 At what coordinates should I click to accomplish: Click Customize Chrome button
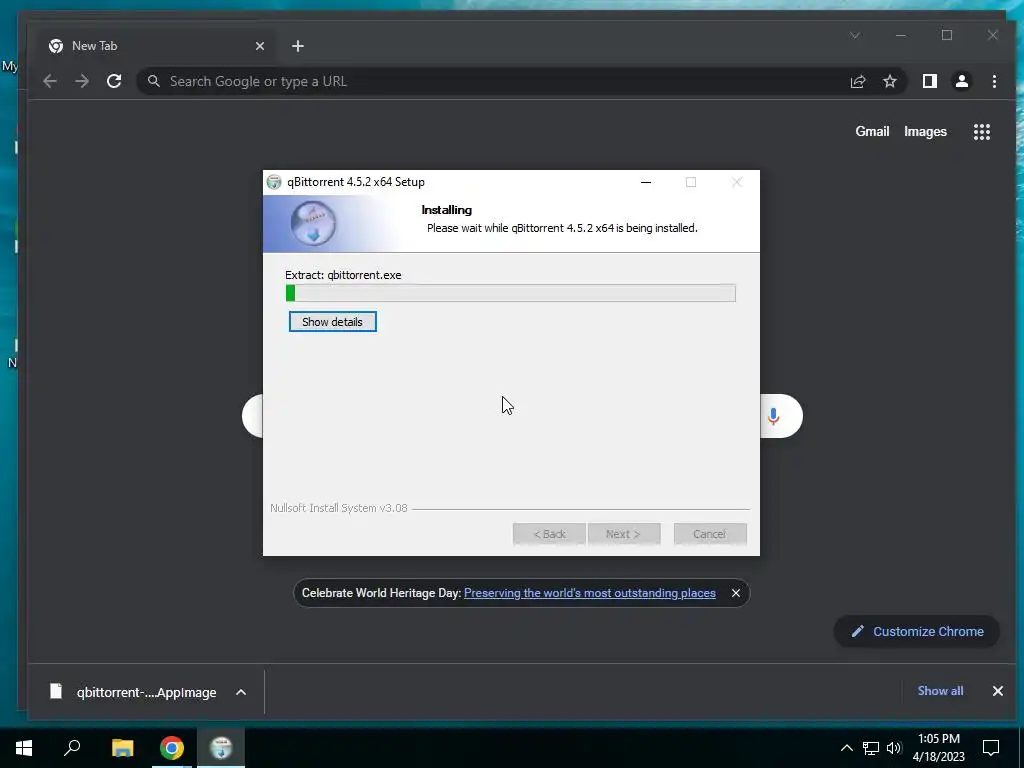click(x=917, y=632)
